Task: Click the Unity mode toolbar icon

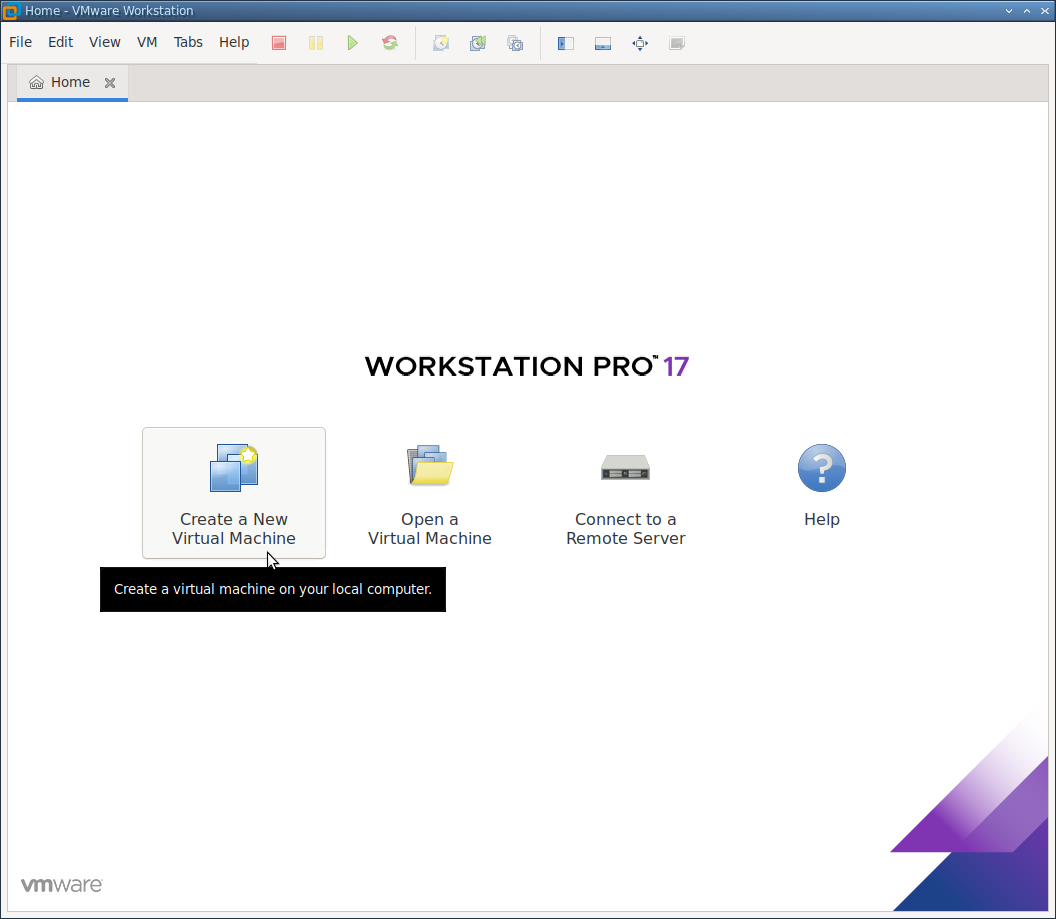Action: point(677,43)
